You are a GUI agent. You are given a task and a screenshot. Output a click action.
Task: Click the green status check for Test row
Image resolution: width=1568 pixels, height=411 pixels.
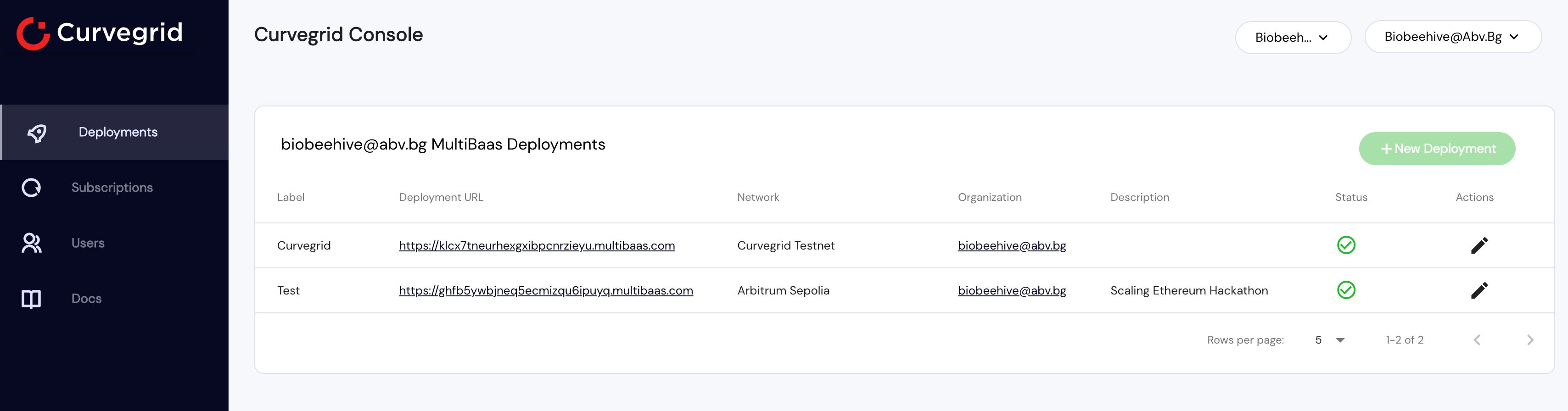(1346, 290)
